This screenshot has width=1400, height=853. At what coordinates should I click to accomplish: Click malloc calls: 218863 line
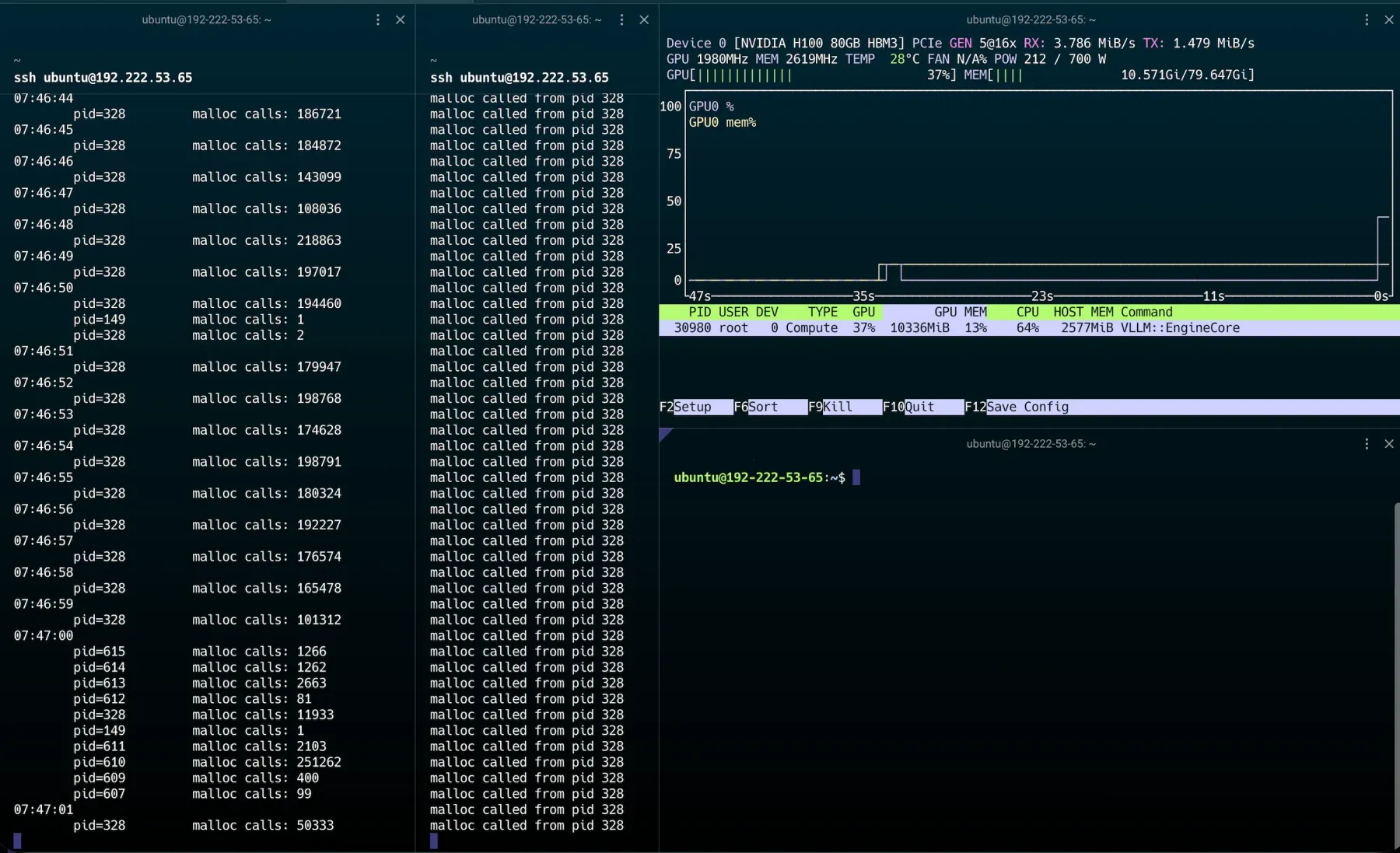pyautogui.click(x=267, y=240)
